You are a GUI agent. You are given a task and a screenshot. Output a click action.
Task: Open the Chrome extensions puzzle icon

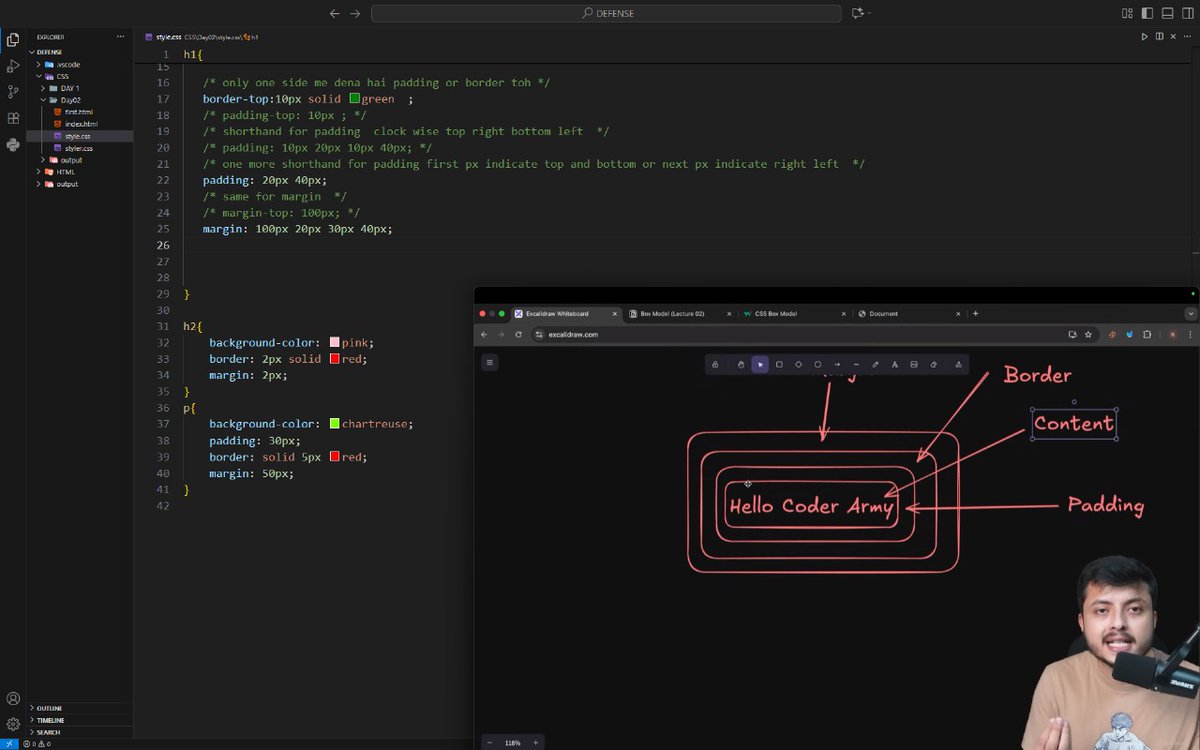click(x=1147, y=334)
